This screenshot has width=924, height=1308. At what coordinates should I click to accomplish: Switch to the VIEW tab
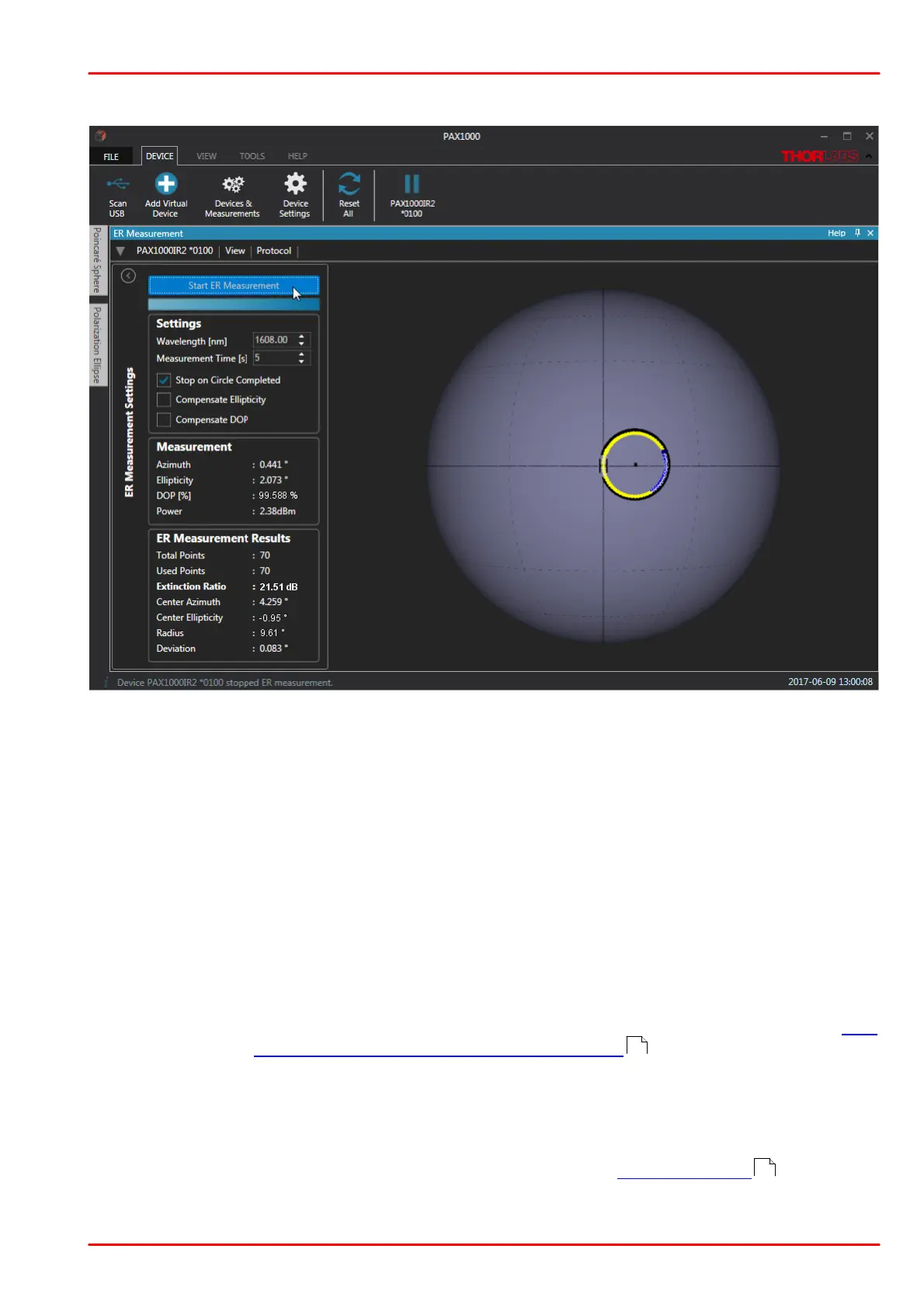(x=207, y=156)
